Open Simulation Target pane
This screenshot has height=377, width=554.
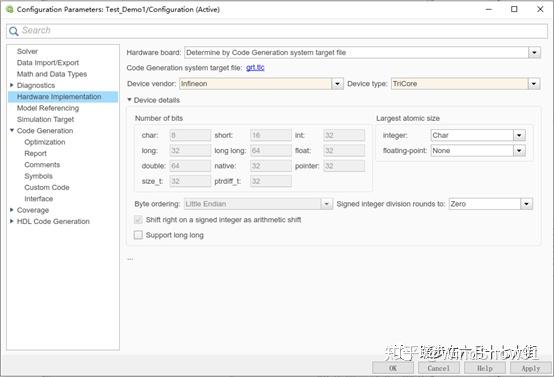(x=45, y=119)
